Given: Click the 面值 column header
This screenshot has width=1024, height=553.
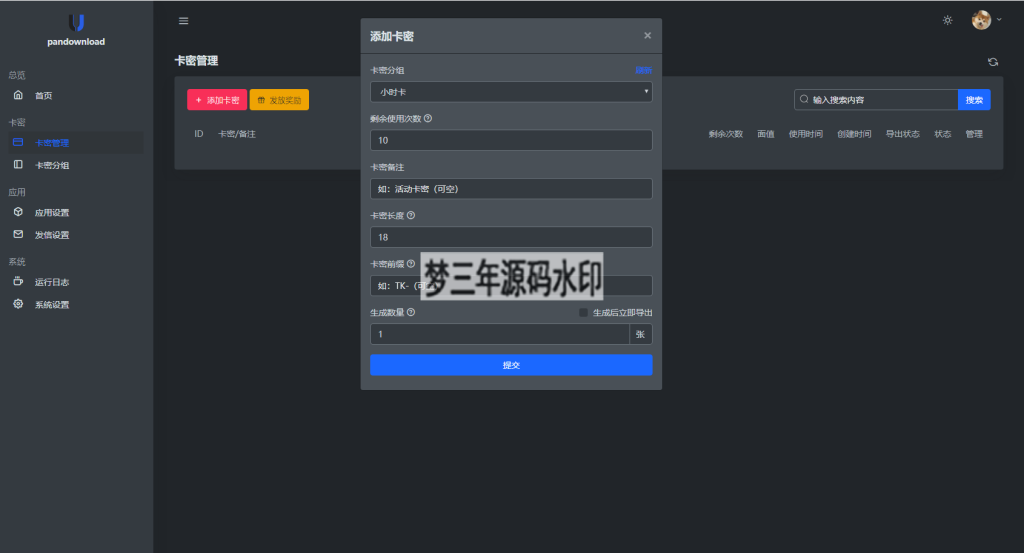Looking at the screenshot, I should point(765,134).
